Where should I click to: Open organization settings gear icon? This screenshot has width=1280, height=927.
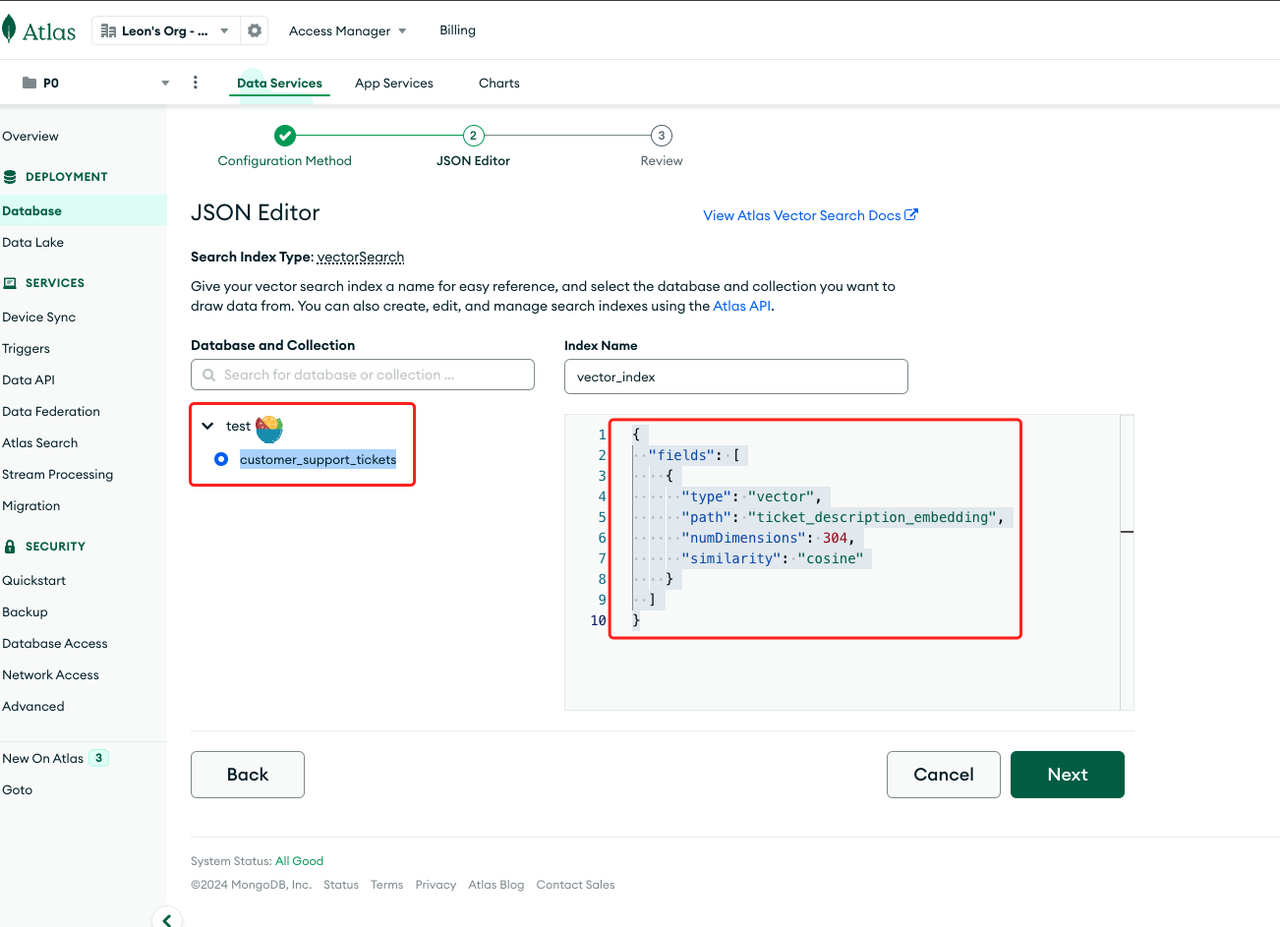click(255, 31)
